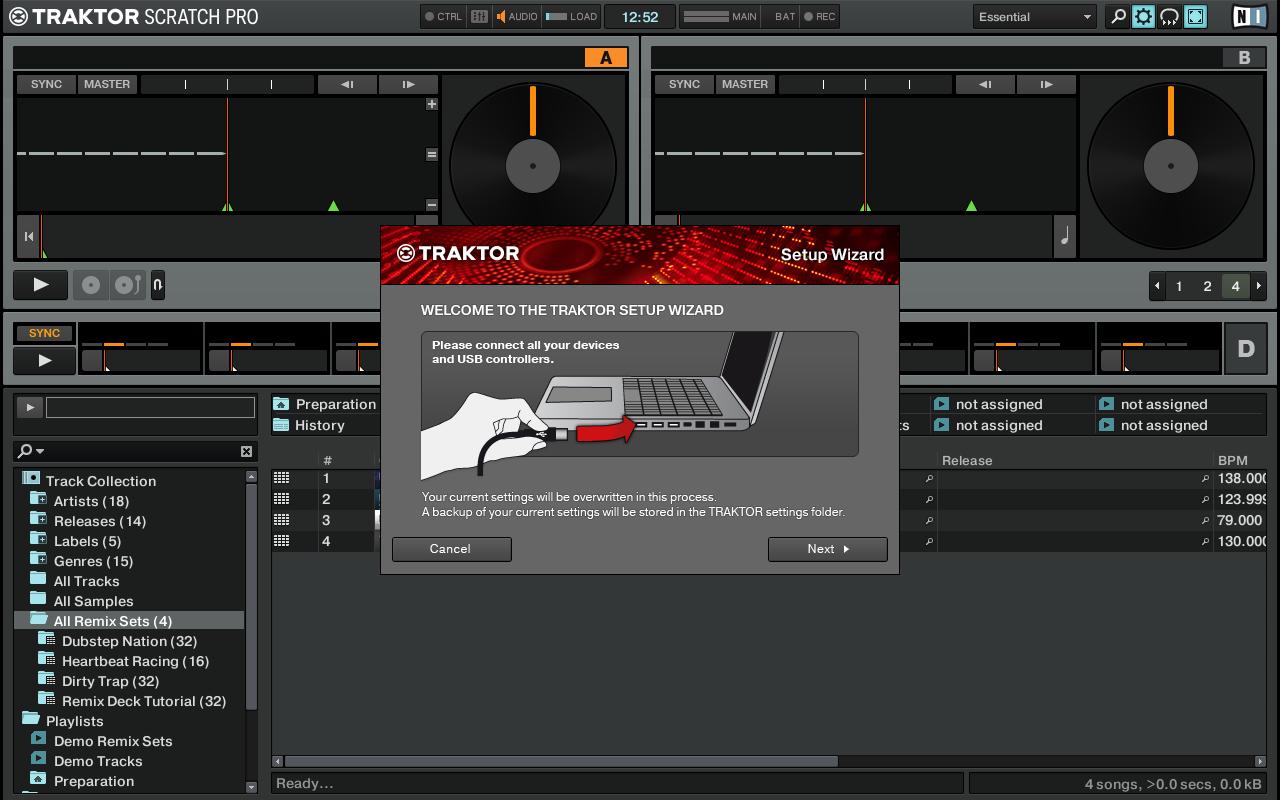Zoom out Deck A waveform with minus

(432, 204)
